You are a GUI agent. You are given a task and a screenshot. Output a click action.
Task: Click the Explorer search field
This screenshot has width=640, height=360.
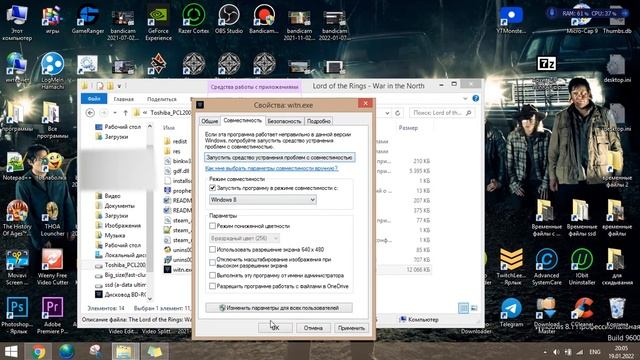pyautogui.click(x=442, y=113)
